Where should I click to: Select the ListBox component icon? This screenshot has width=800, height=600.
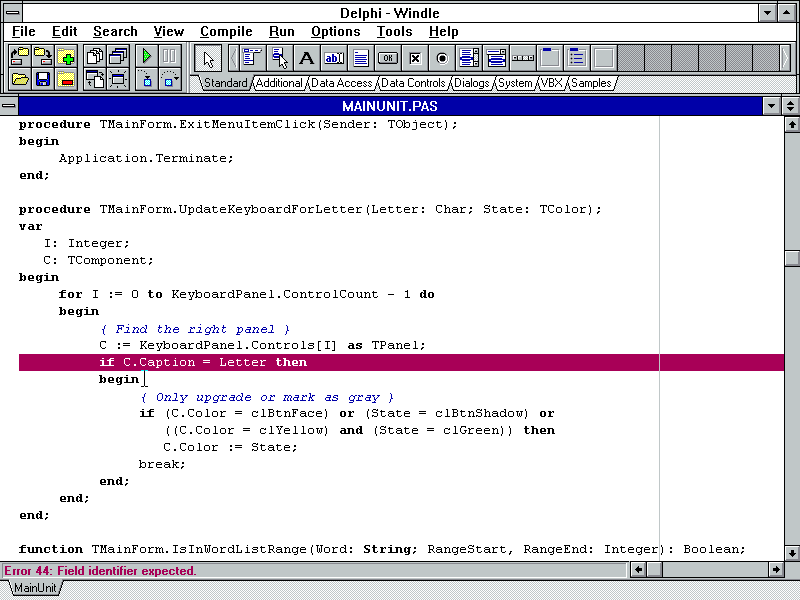pos(469,58)
